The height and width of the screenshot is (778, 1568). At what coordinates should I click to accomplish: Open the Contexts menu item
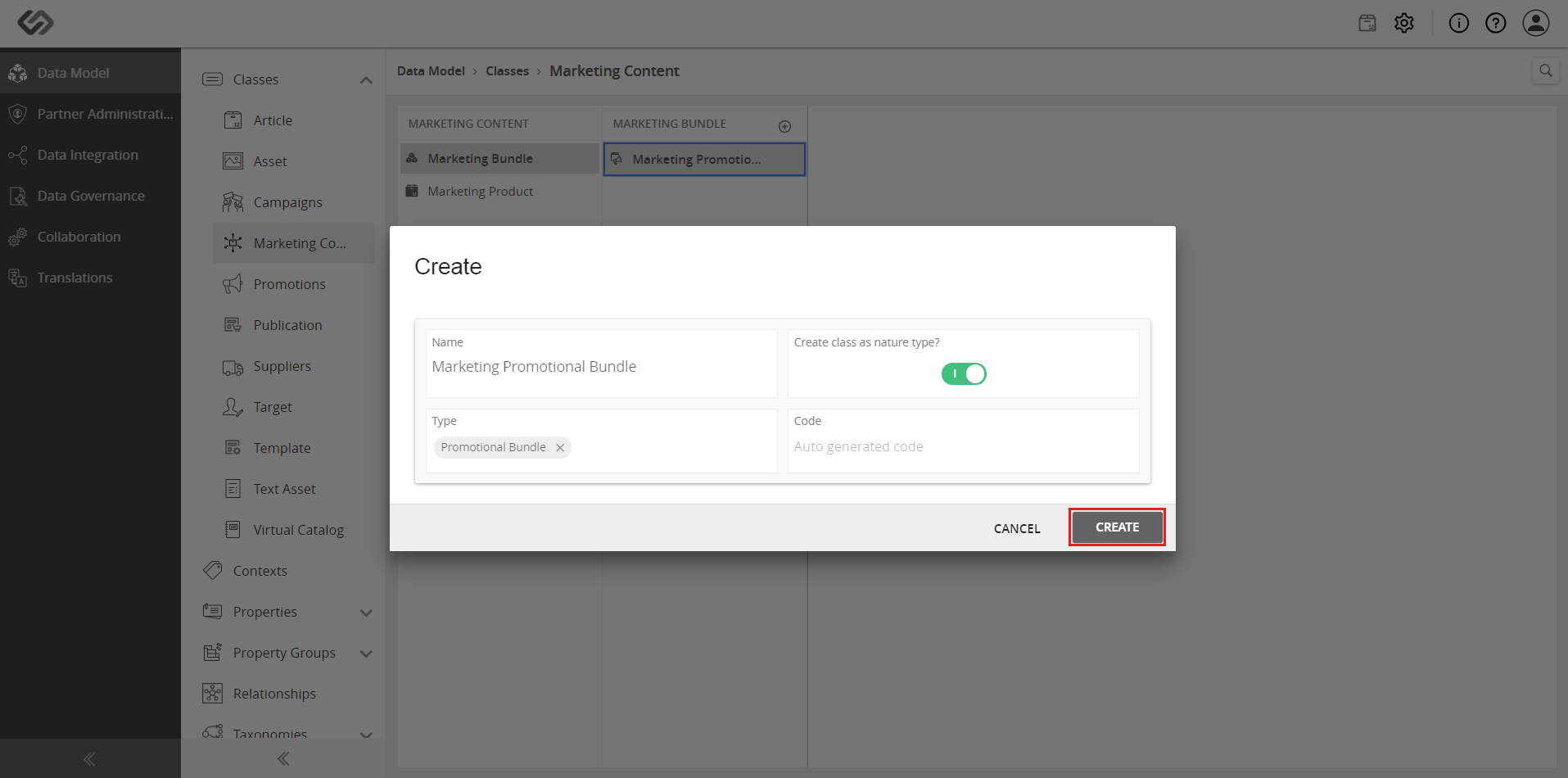pos(260,571)
